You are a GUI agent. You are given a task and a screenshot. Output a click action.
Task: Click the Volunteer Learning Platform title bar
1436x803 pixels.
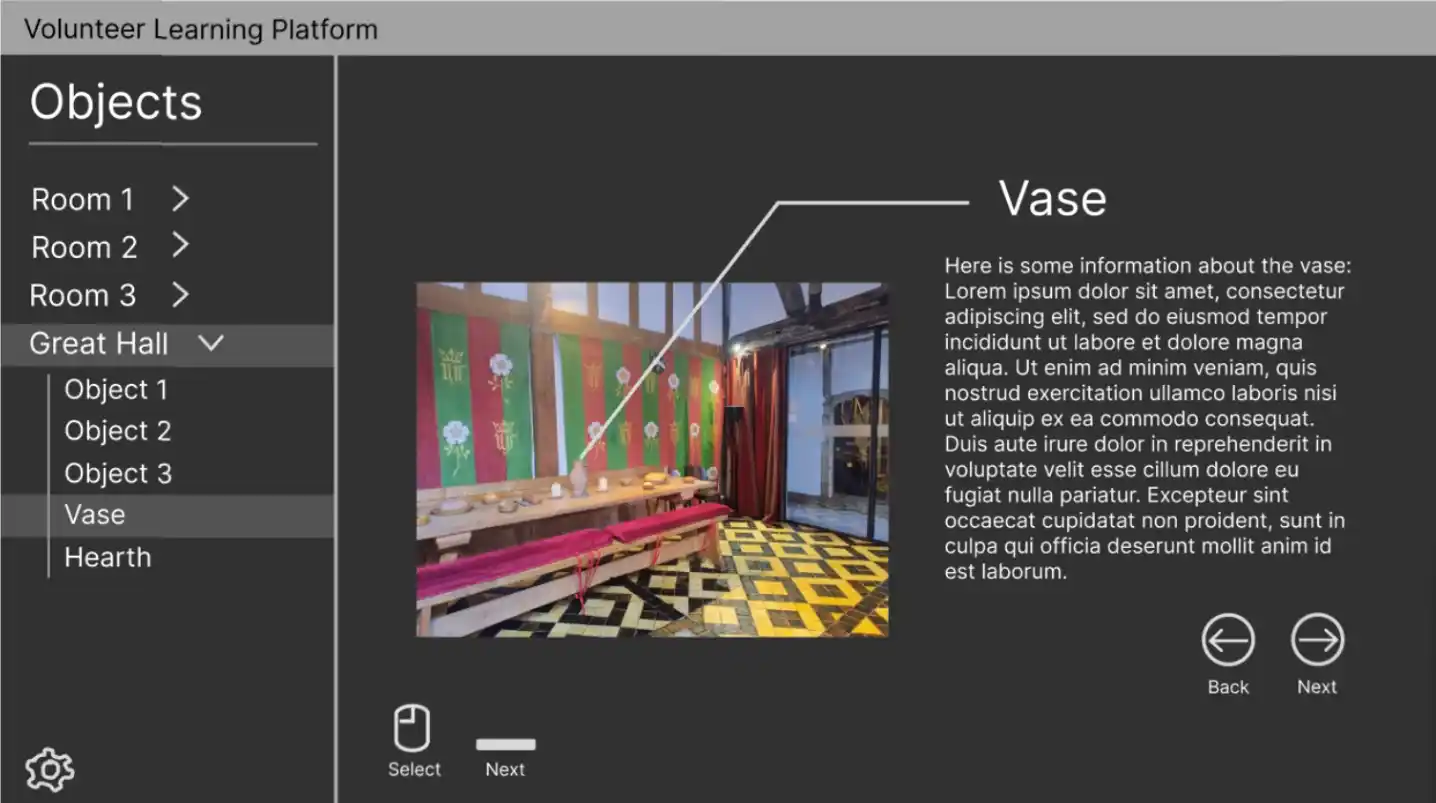pos(202,29)
